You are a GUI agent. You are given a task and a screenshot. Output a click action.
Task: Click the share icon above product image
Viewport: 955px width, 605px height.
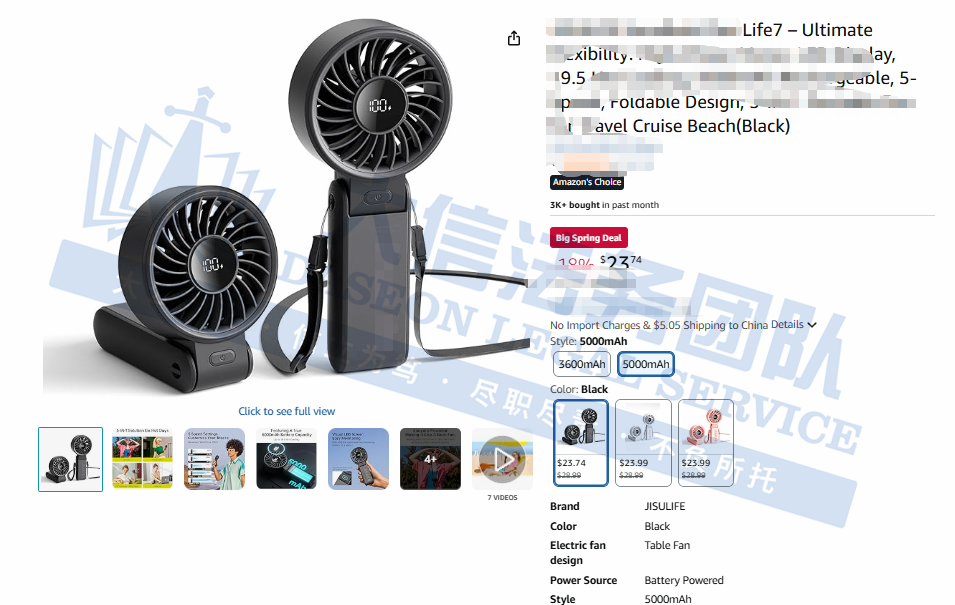click(514, 38)
